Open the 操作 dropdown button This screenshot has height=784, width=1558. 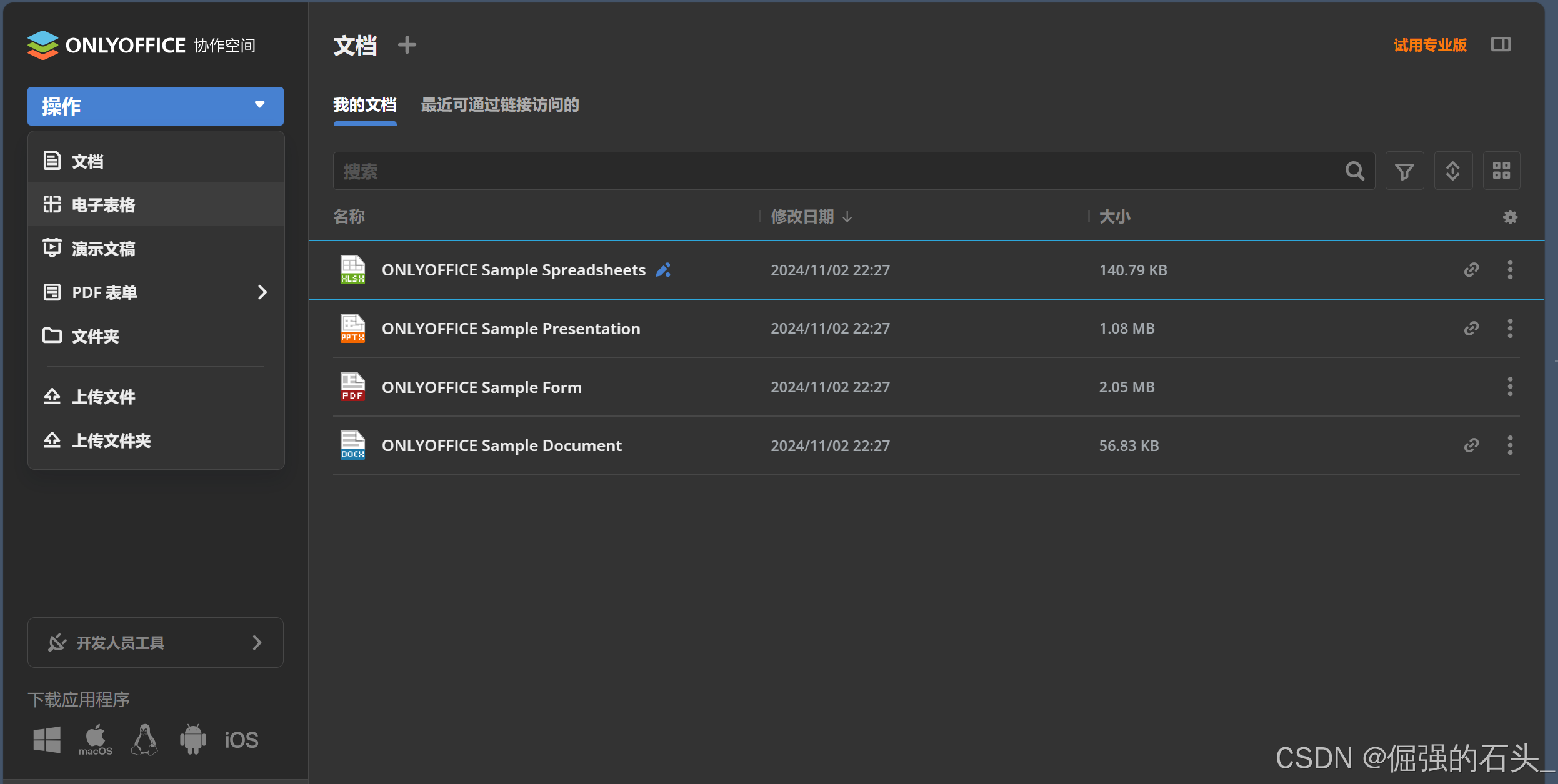(156, 106)
